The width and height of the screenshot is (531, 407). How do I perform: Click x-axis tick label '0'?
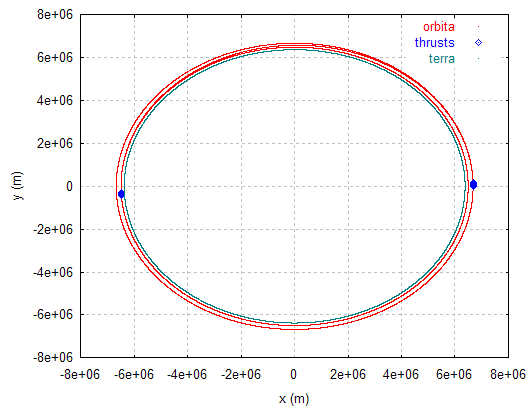pyautogui.click(x=294, y=374)
